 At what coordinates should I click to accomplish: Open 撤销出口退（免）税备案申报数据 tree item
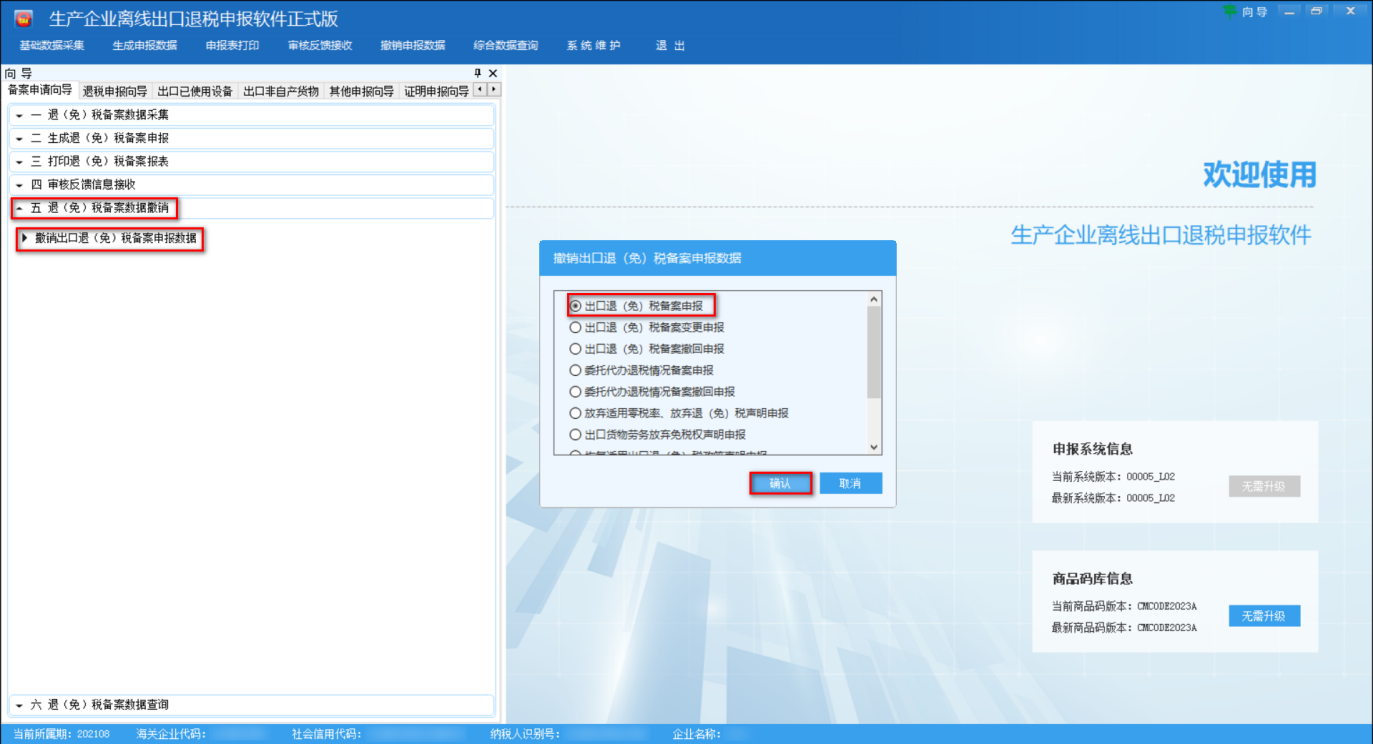click(x=115, y=239)
